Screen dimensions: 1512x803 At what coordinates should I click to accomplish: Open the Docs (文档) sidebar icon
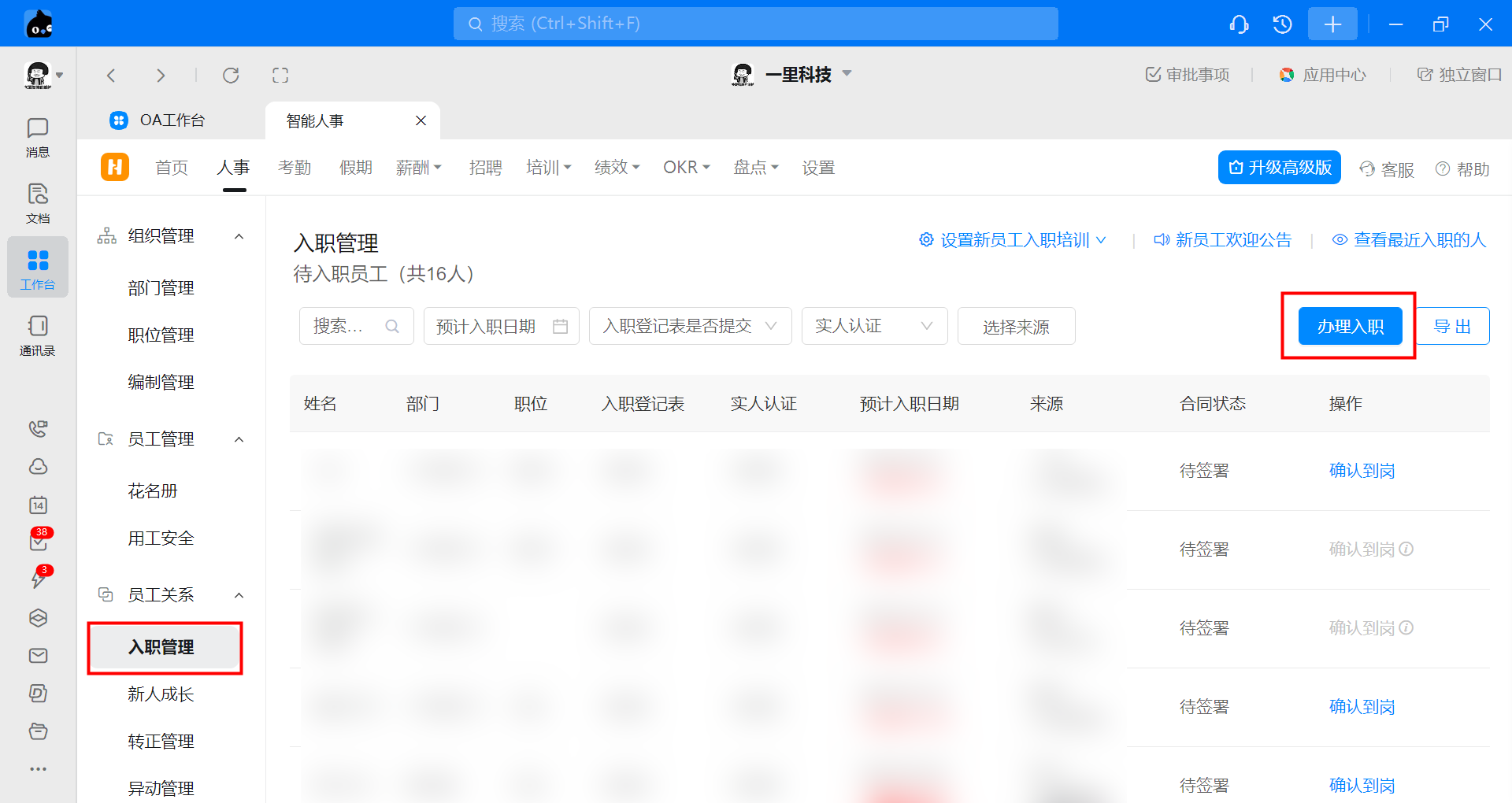(37, 203)
